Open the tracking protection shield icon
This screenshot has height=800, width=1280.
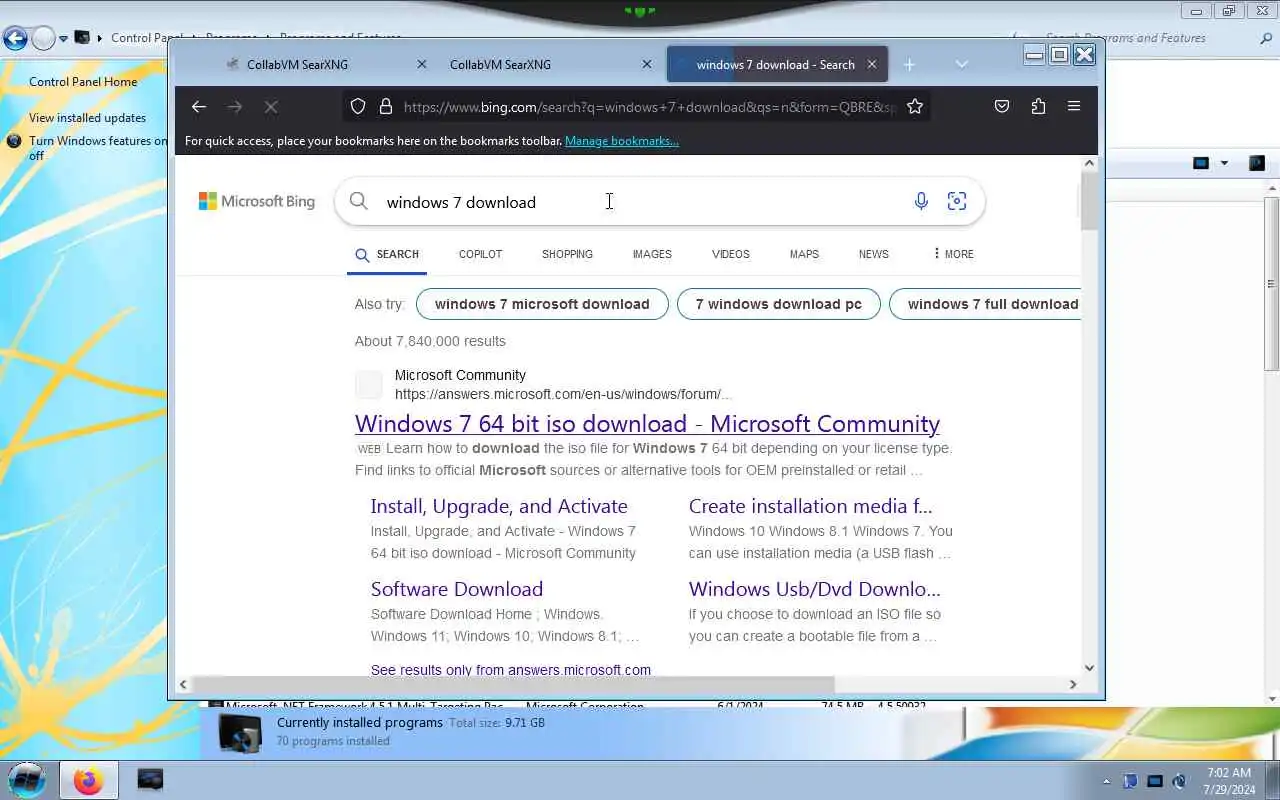click(358, 107)
